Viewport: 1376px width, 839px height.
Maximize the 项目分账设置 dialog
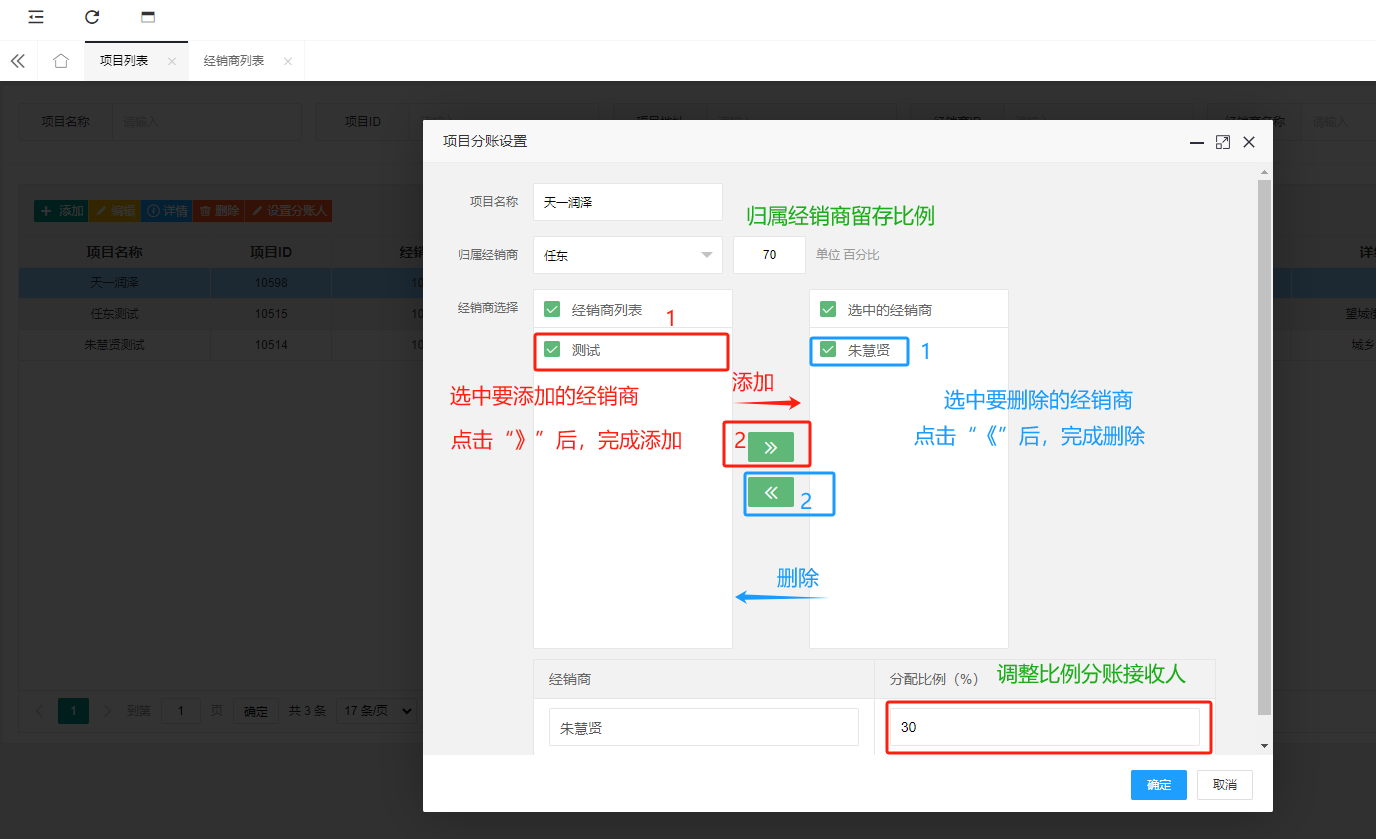[1222, 142]
